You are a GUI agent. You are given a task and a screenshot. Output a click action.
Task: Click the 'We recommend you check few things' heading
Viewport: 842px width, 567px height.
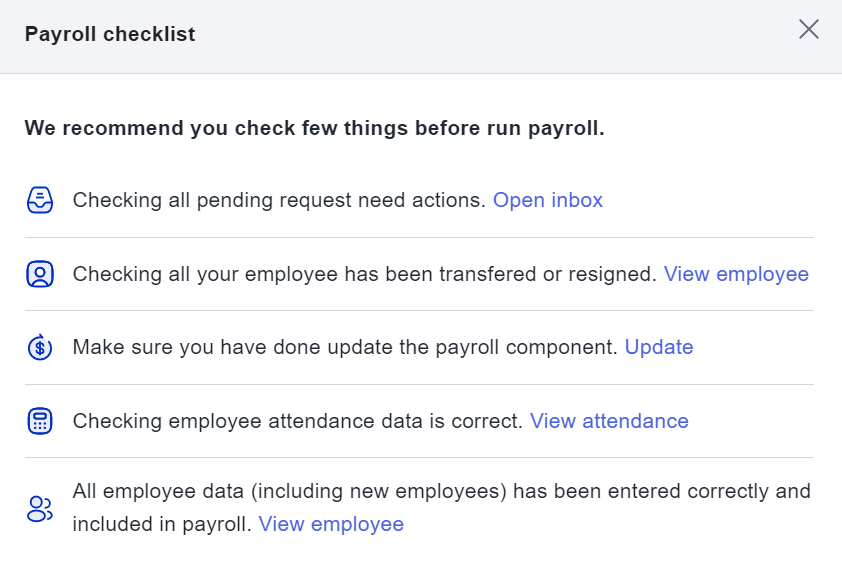point(314,128)
